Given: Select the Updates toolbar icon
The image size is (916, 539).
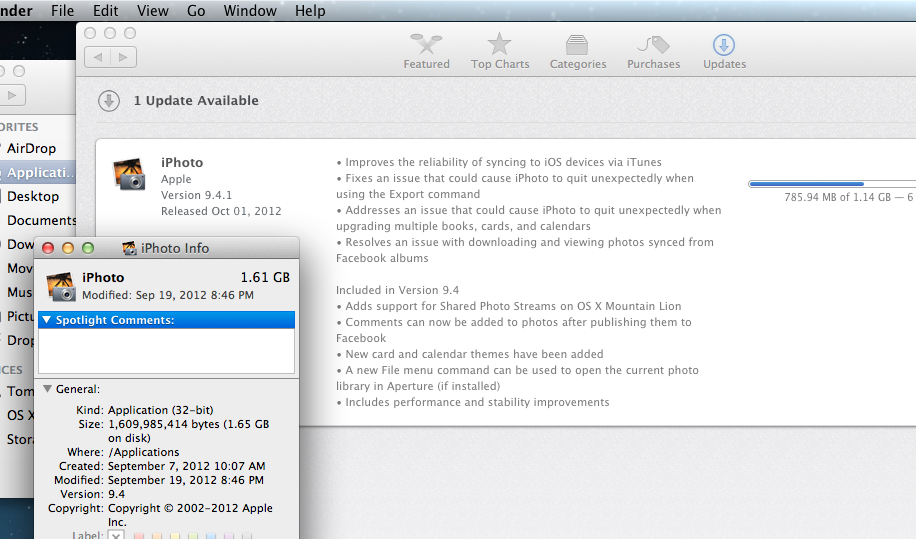Looking at the screenshot, I should pos(724,51).
